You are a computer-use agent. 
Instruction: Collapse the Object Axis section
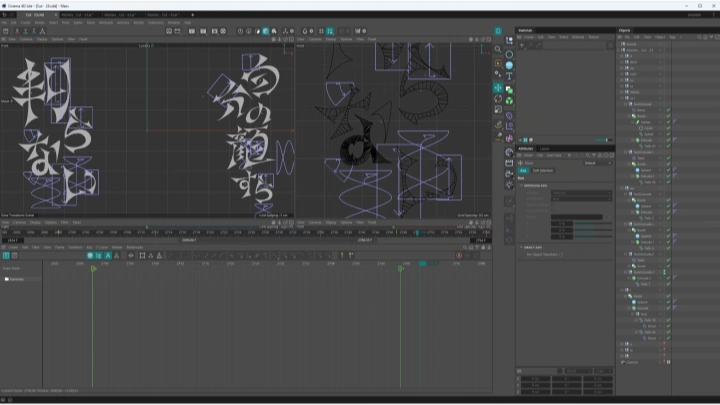[x=521, y=248]
